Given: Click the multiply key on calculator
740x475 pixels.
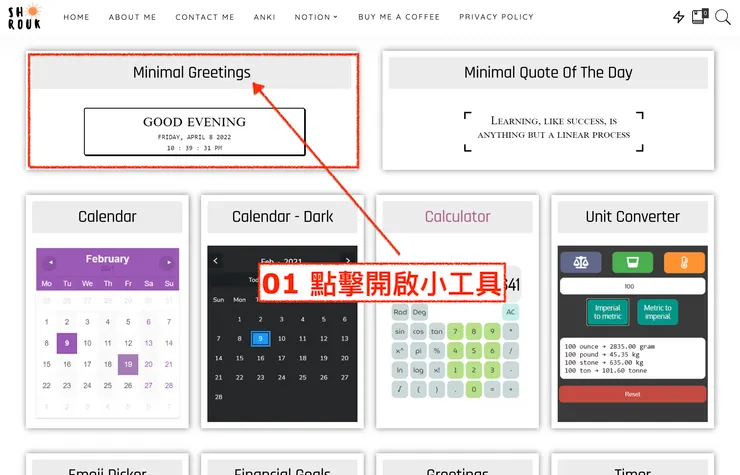Looking at the screenshot, I should click(x=510, y=331).
